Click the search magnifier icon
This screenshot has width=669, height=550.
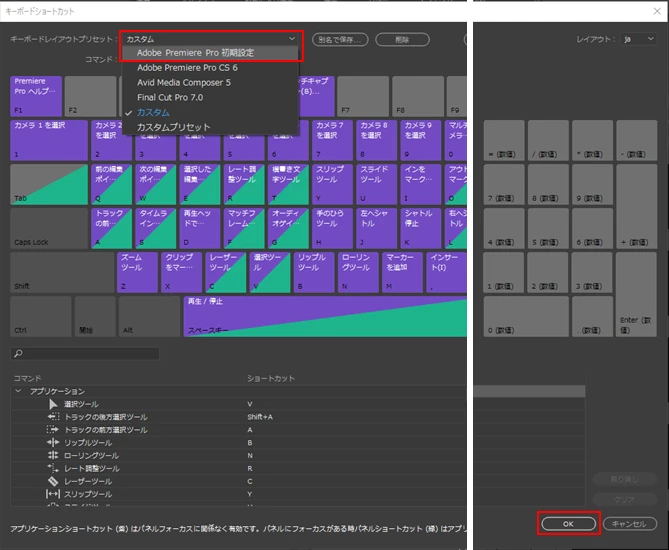coord(18,353)
